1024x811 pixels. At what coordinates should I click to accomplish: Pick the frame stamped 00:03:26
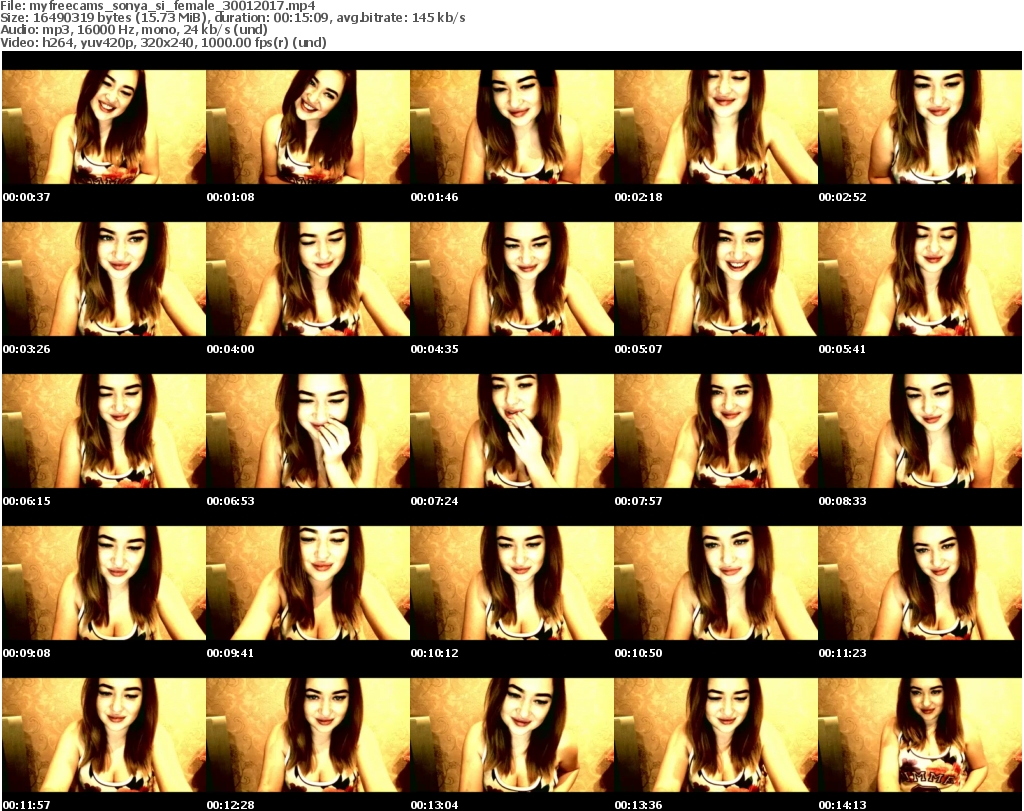[104, 279]
